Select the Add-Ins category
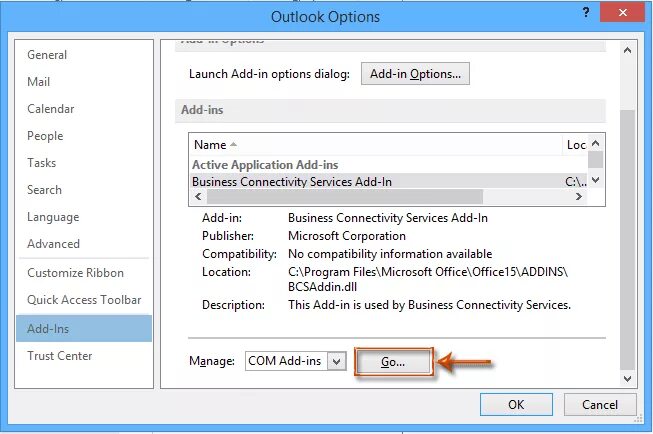This screenshot has height=434, width=653. pos(84,329)
